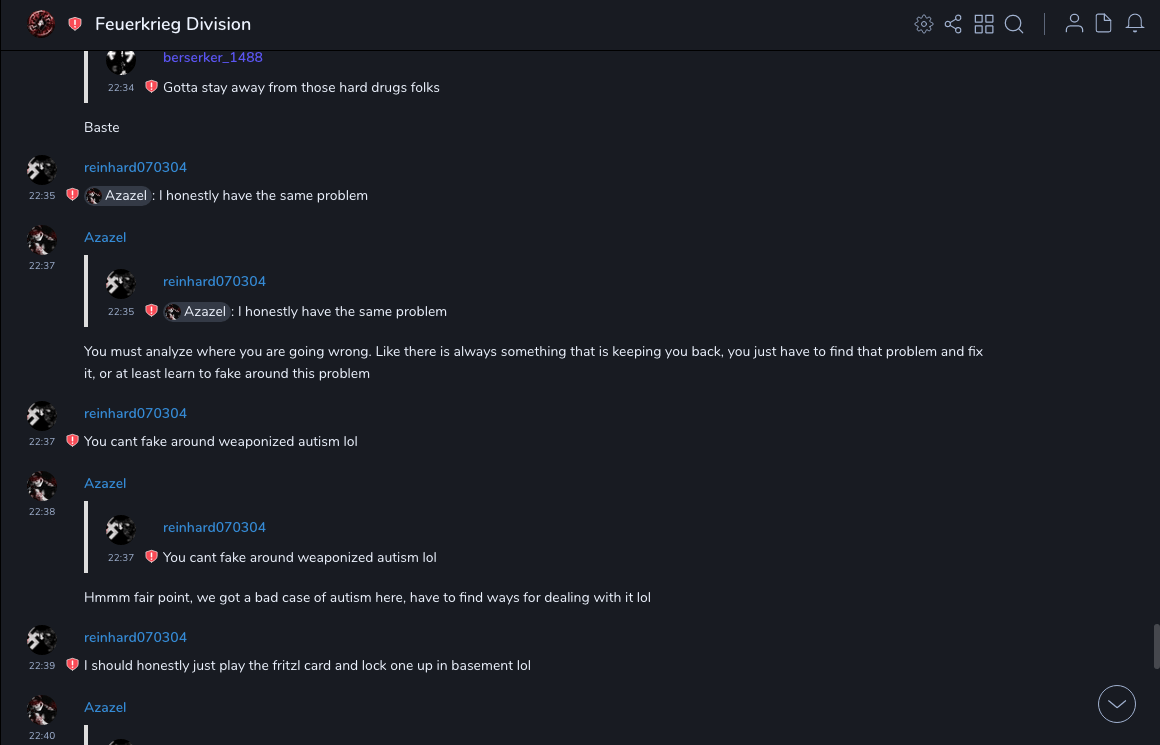Click the red shield in the 22:34 quoted message
The image size is (1160, 745).
tap(151, 87)
